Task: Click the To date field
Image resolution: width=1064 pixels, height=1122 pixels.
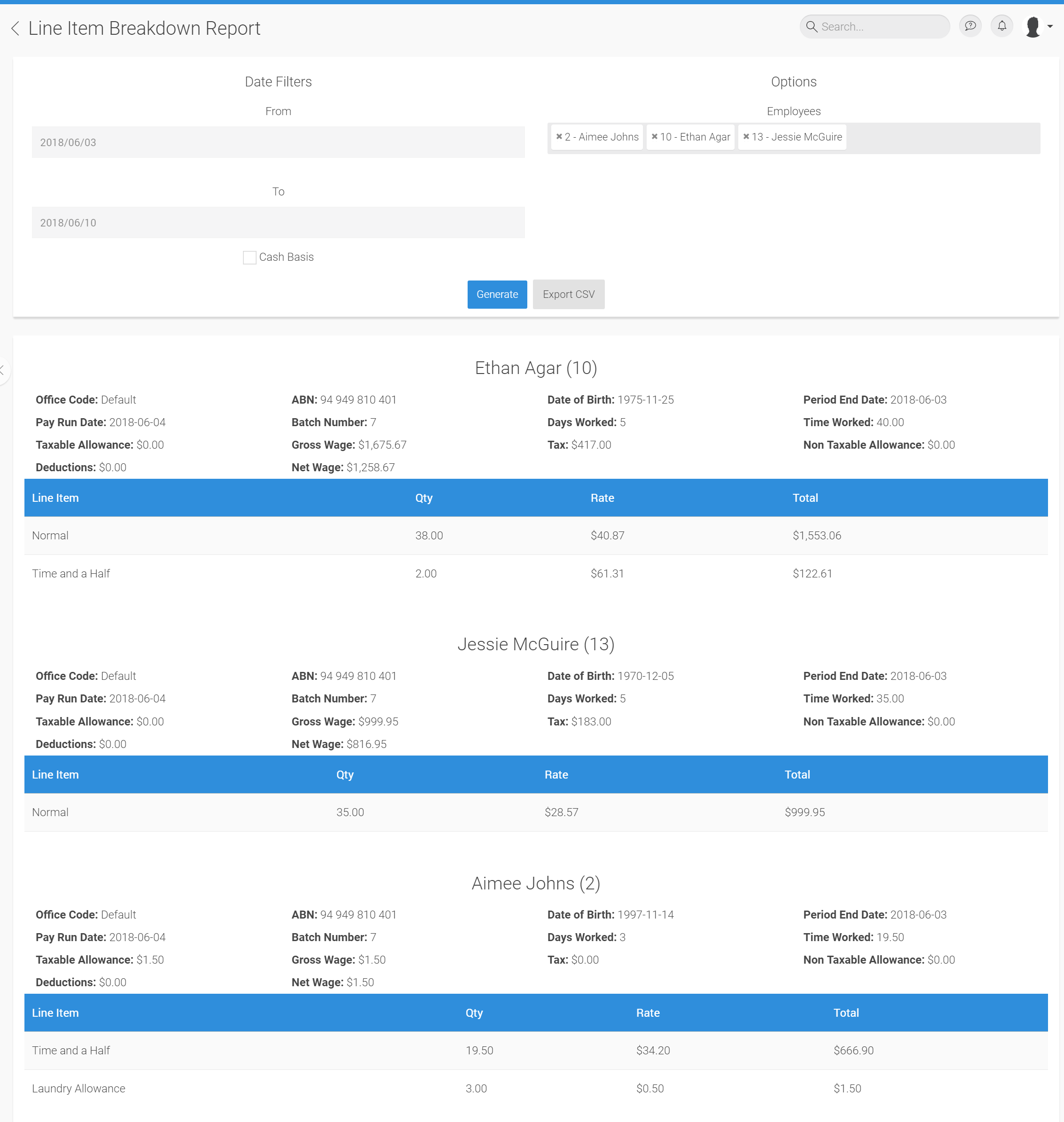Action: [278, 223]
